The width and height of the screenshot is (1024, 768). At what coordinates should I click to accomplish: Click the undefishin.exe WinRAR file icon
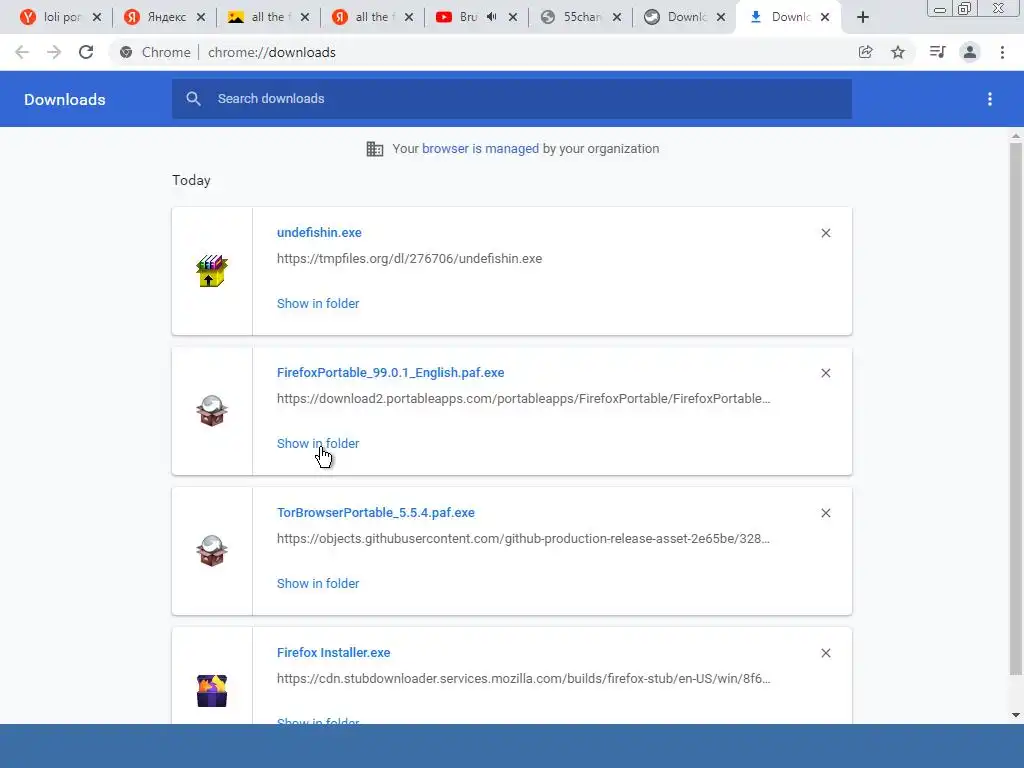212,271
